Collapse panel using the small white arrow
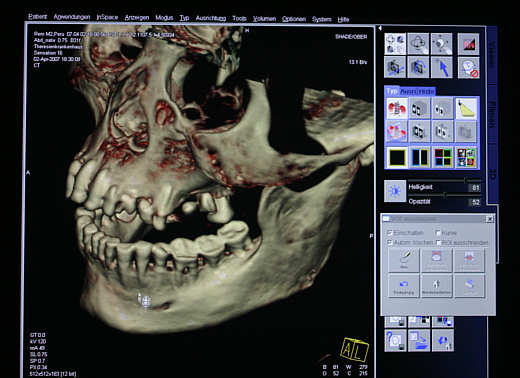520x378 pixels. 380,28
